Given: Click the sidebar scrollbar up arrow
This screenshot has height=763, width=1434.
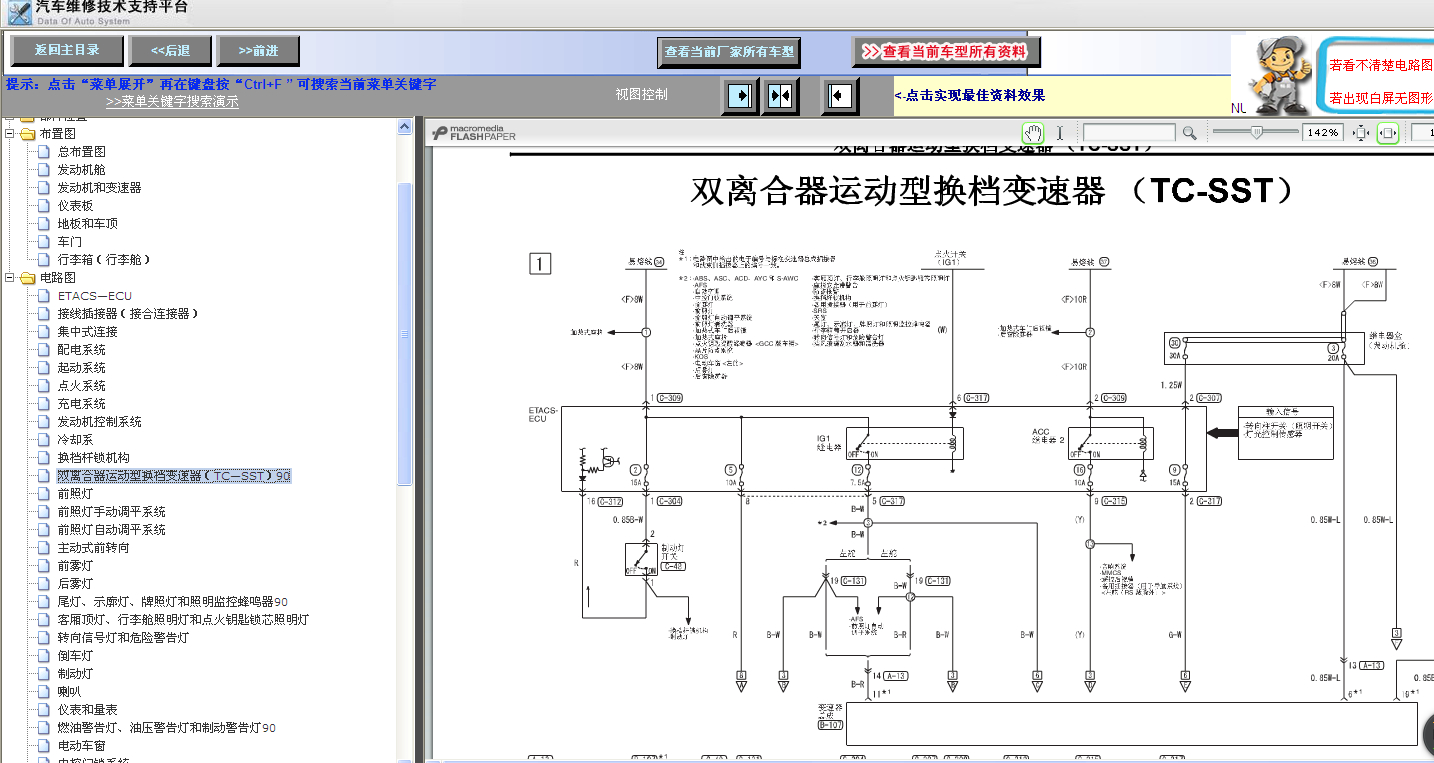Looking at the screenshot, I should coord(405,127).
